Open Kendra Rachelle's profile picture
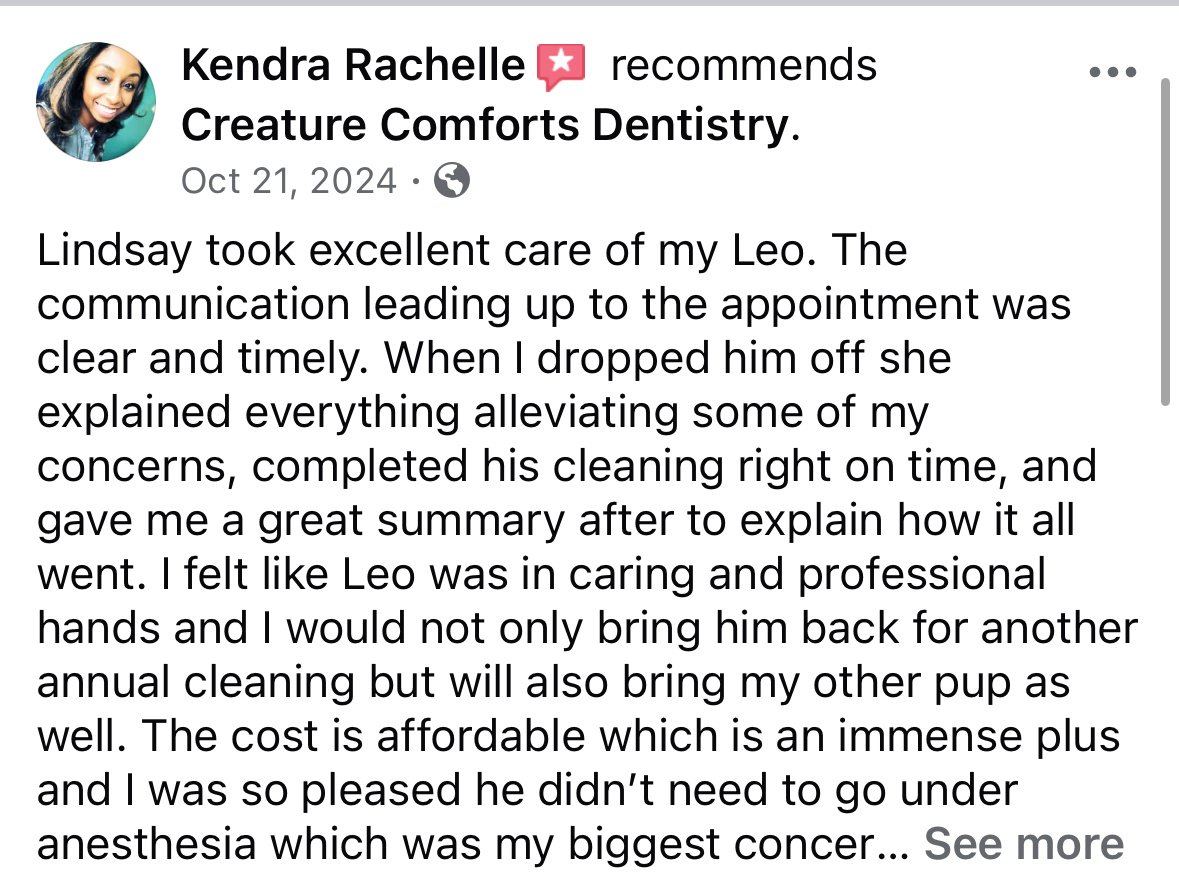1179x884 pixels. coord(96,101)
